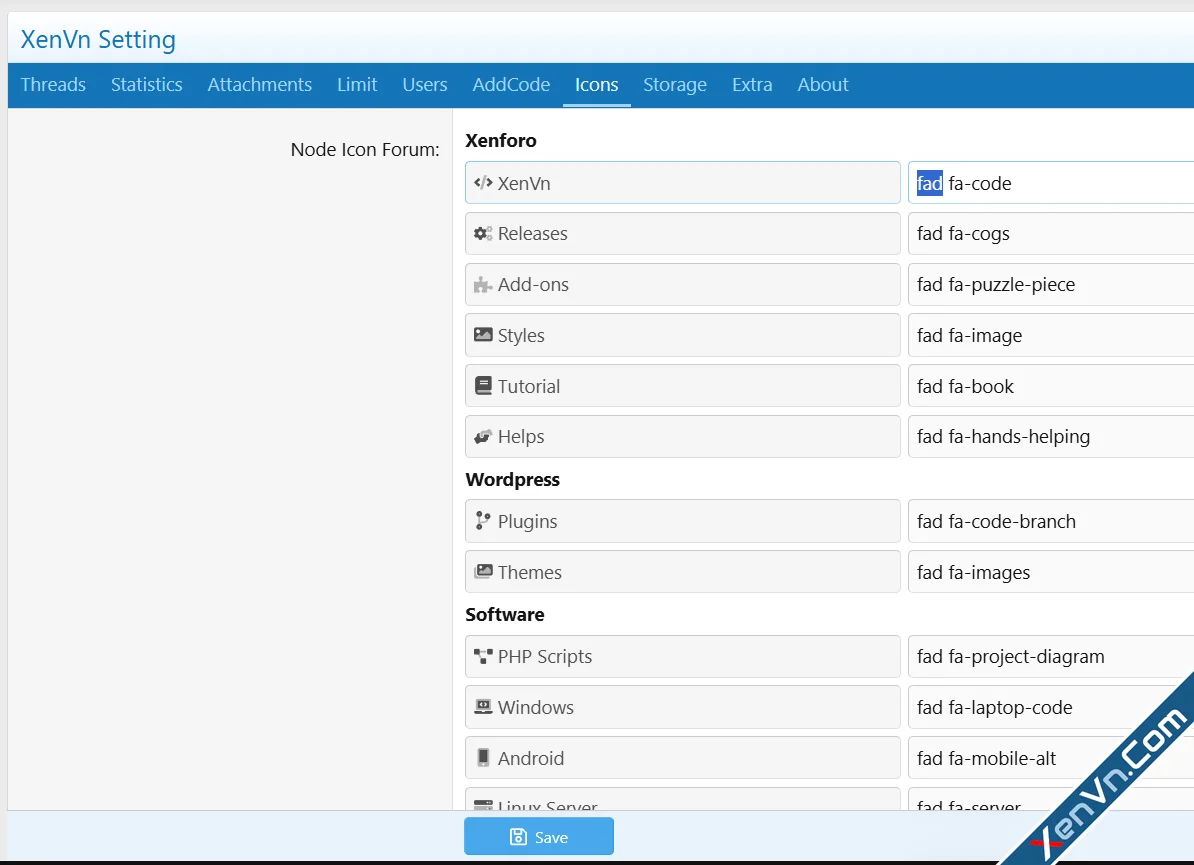Go to the Attachments tab

[260, 85]
